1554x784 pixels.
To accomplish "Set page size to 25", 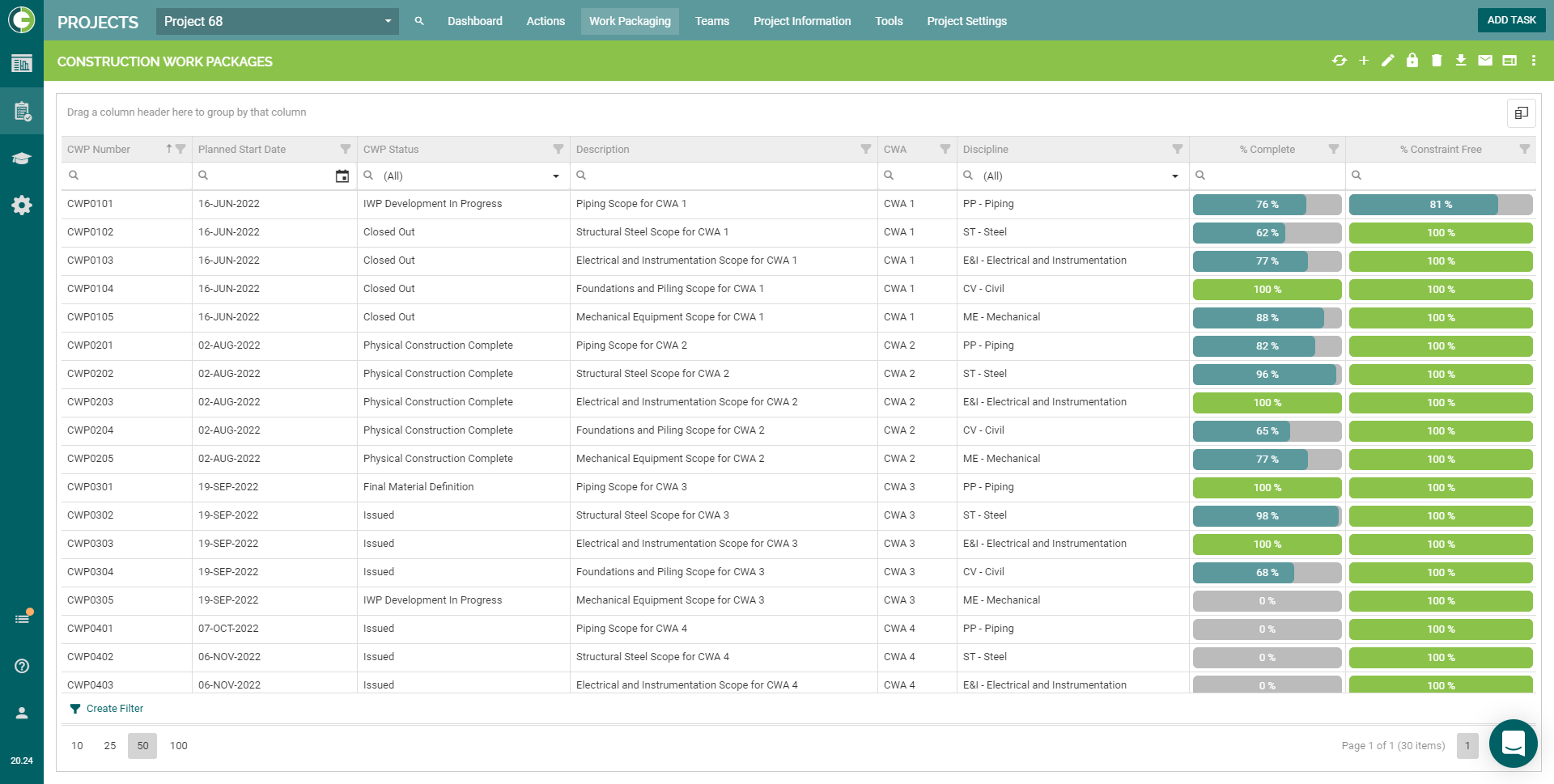I will tap(110, 746).
